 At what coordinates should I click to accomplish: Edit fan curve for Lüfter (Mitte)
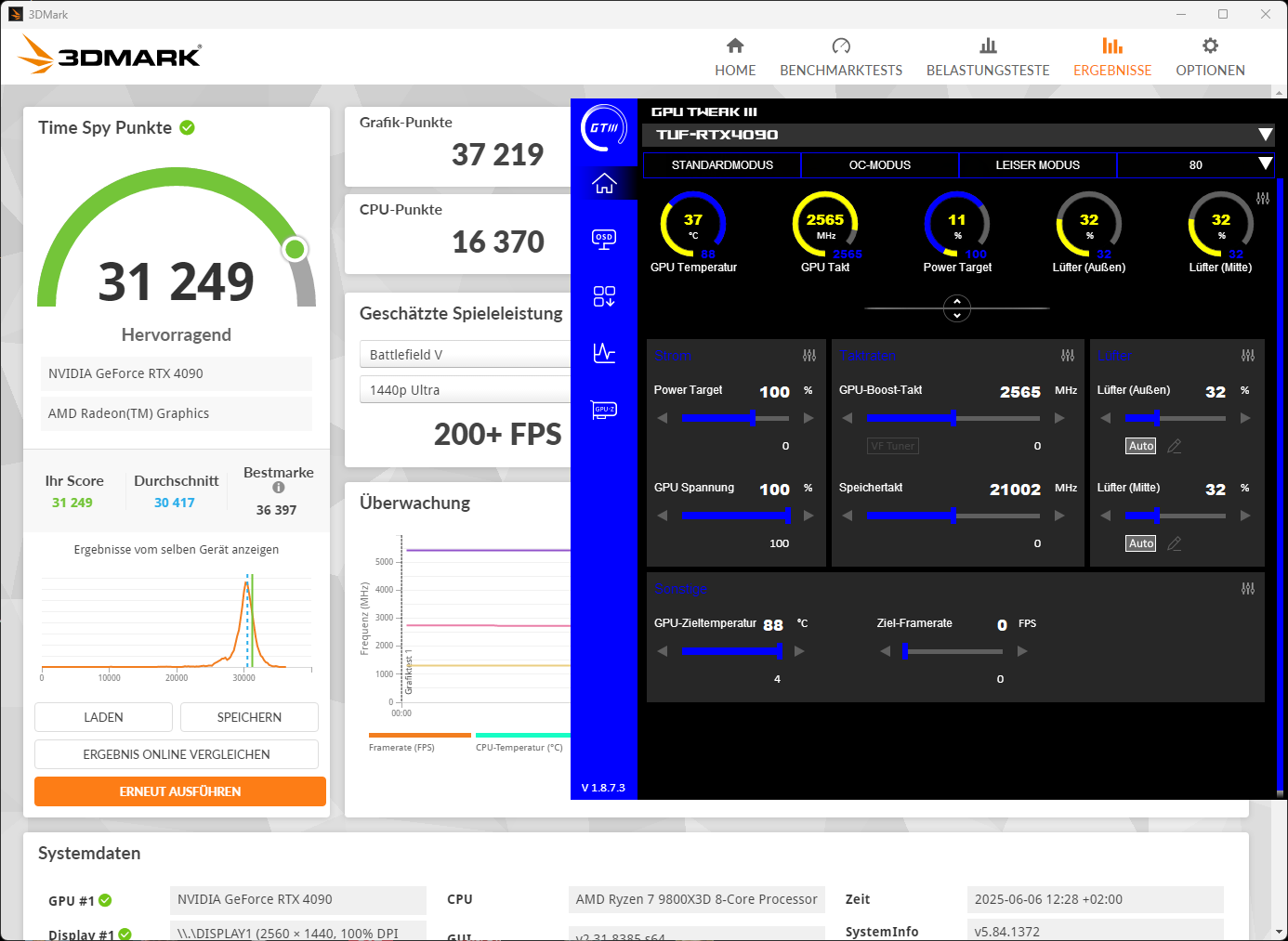point(1175,543)
